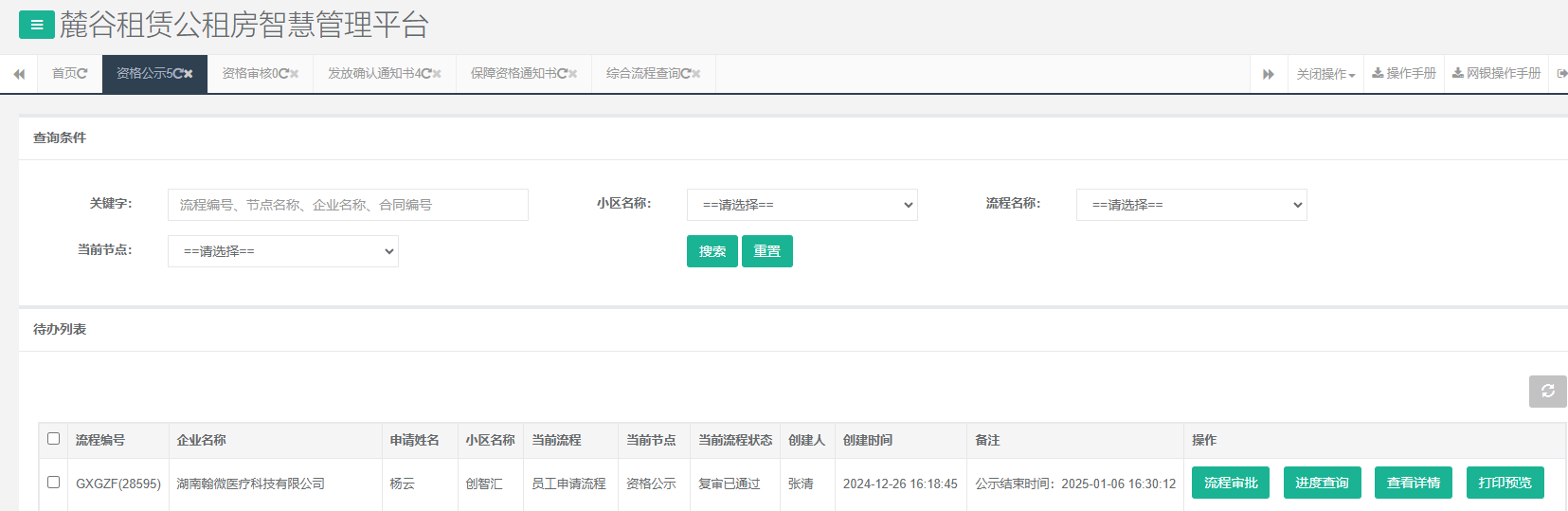Download the 操作手册 manual

coord(1404,74)
